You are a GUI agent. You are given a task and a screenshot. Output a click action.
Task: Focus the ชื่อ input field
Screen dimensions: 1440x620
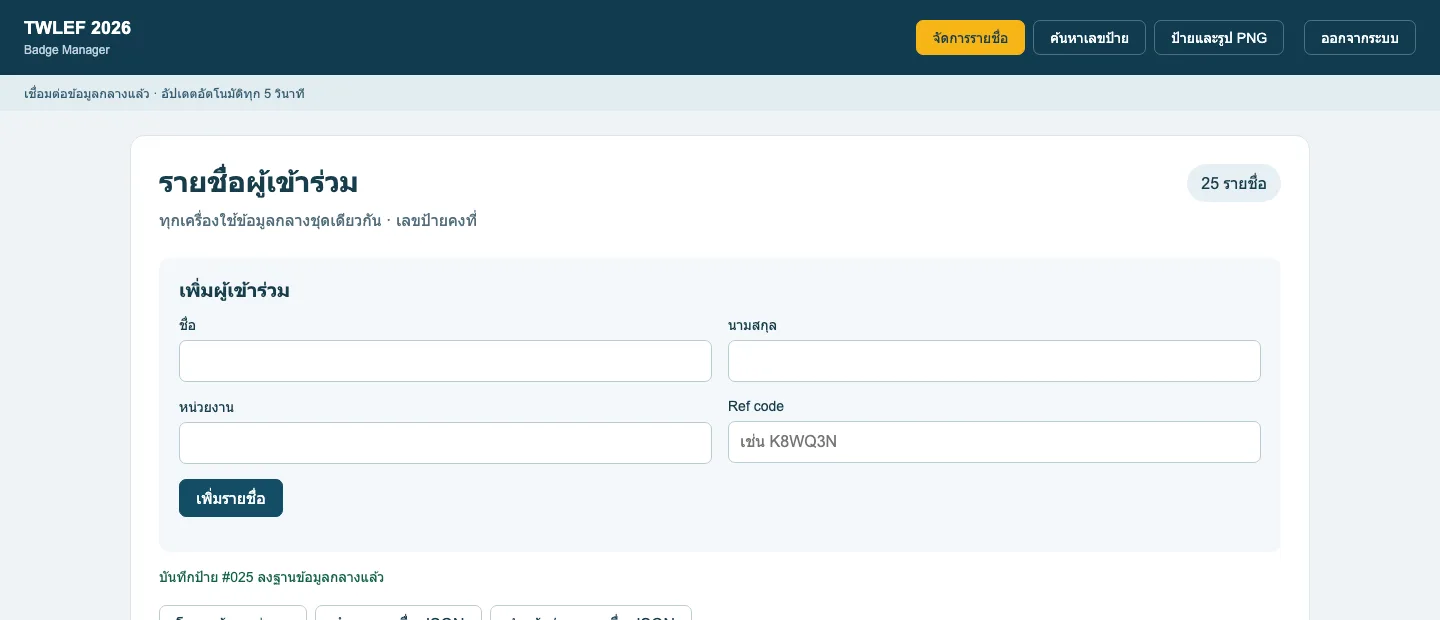point(445,361)
